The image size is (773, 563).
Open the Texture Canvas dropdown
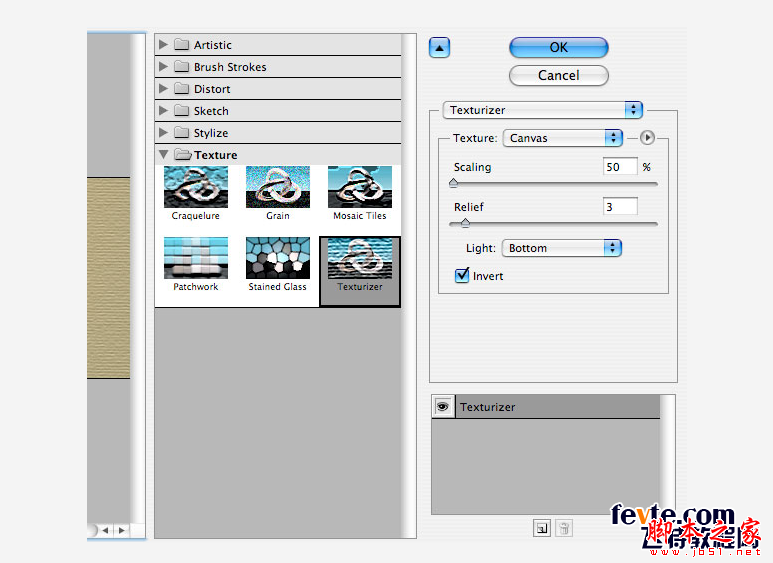tap(562, 138)
